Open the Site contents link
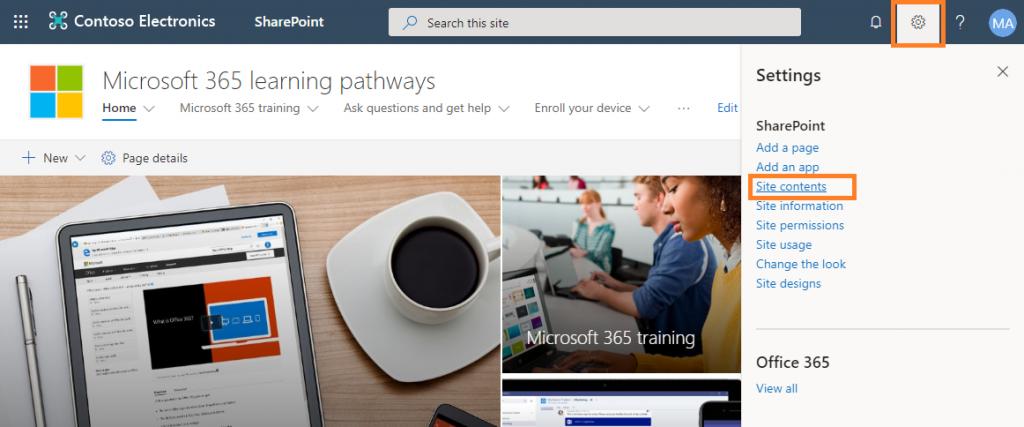 point(791,186)
